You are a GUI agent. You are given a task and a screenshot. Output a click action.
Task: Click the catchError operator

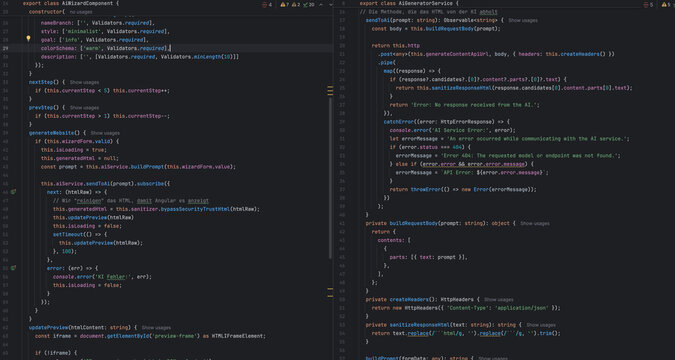pyautogui.click(x=399, y=122)
